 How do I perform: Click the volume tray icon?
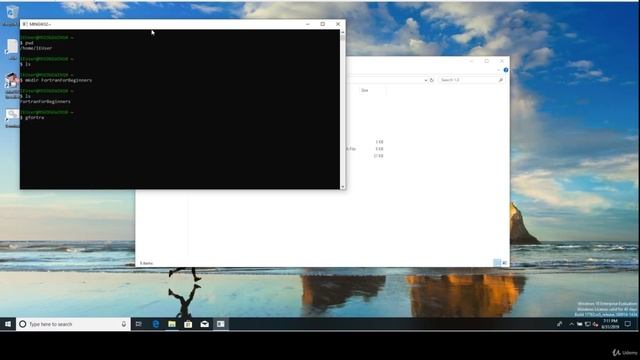[596, 324]
